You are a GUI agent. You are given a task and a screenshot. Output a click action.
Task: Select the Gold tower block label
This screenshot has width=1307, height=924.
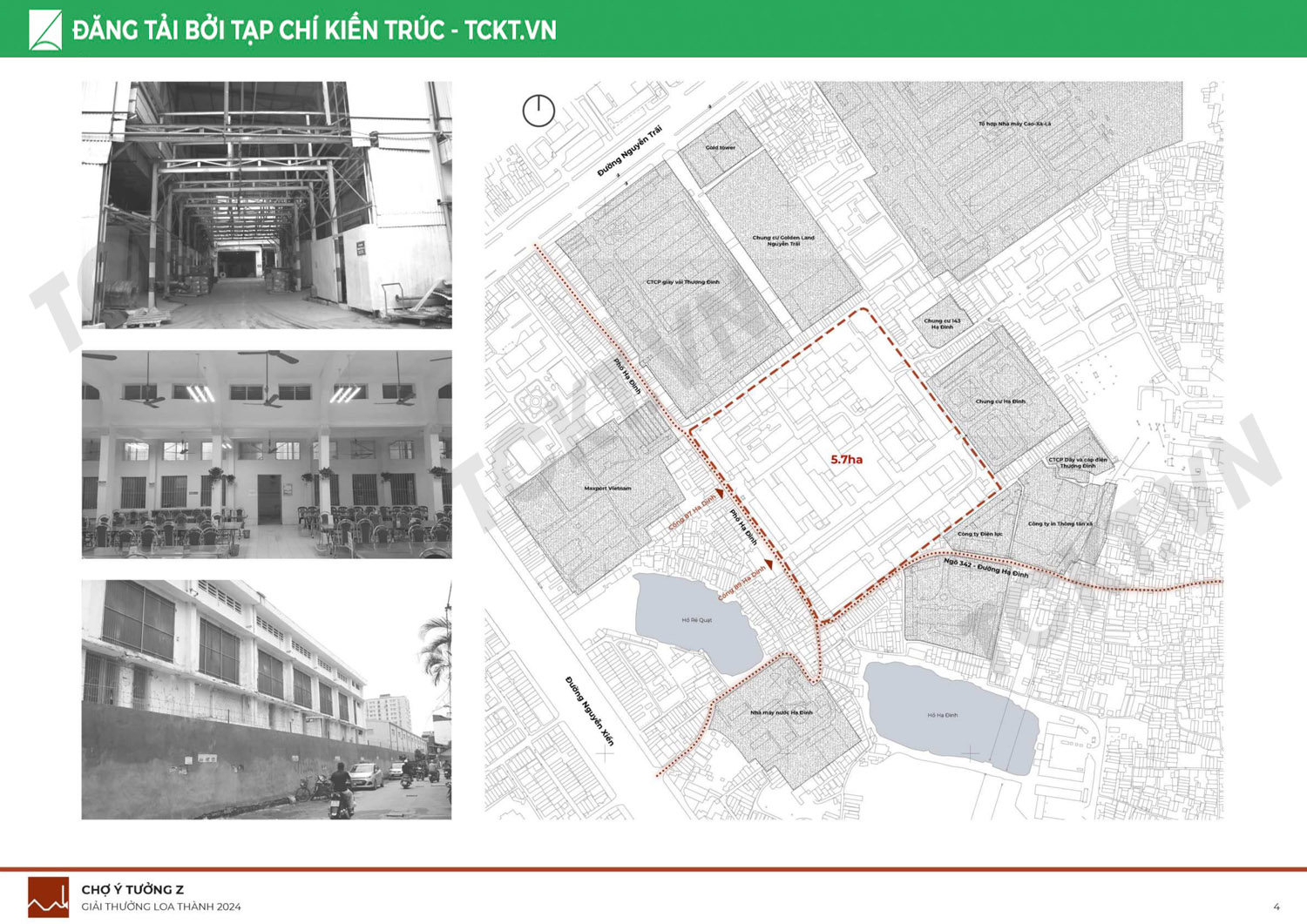[x=720, y=148]
